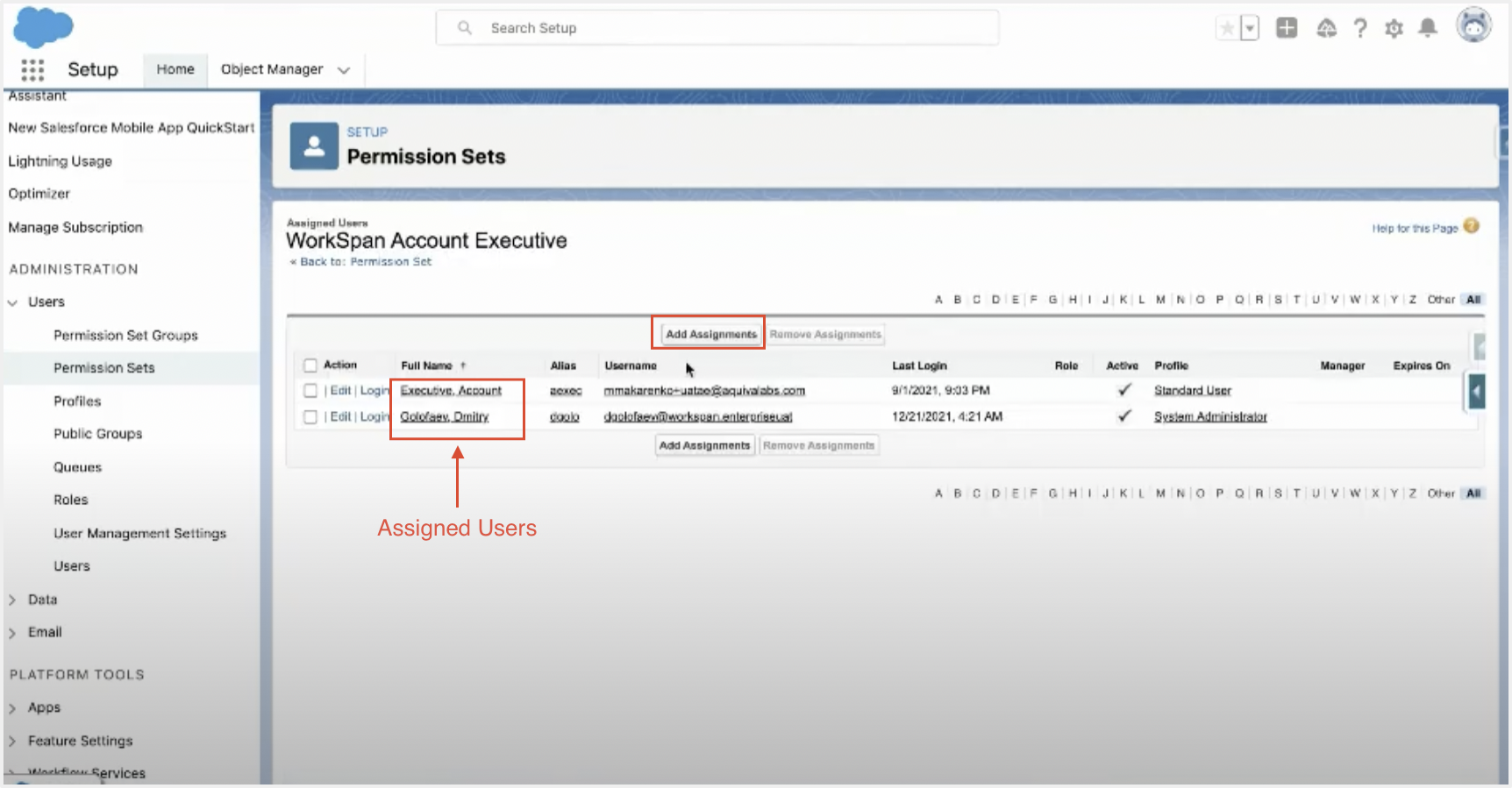This screenshot has height=788, width=1512.
Task: Click the bottom Remove Assignments button
Action: (x=818, y=445)
